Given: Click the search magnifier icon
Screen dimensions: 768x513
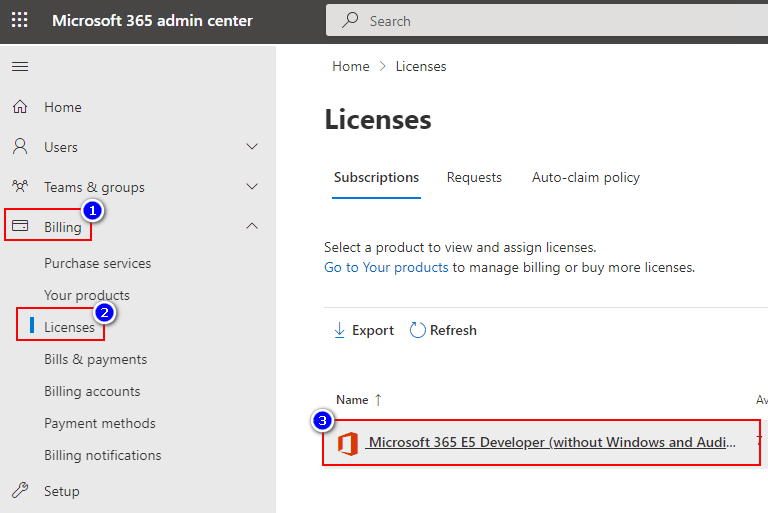Looking at the screenshot, I should [x=350, y=20].
